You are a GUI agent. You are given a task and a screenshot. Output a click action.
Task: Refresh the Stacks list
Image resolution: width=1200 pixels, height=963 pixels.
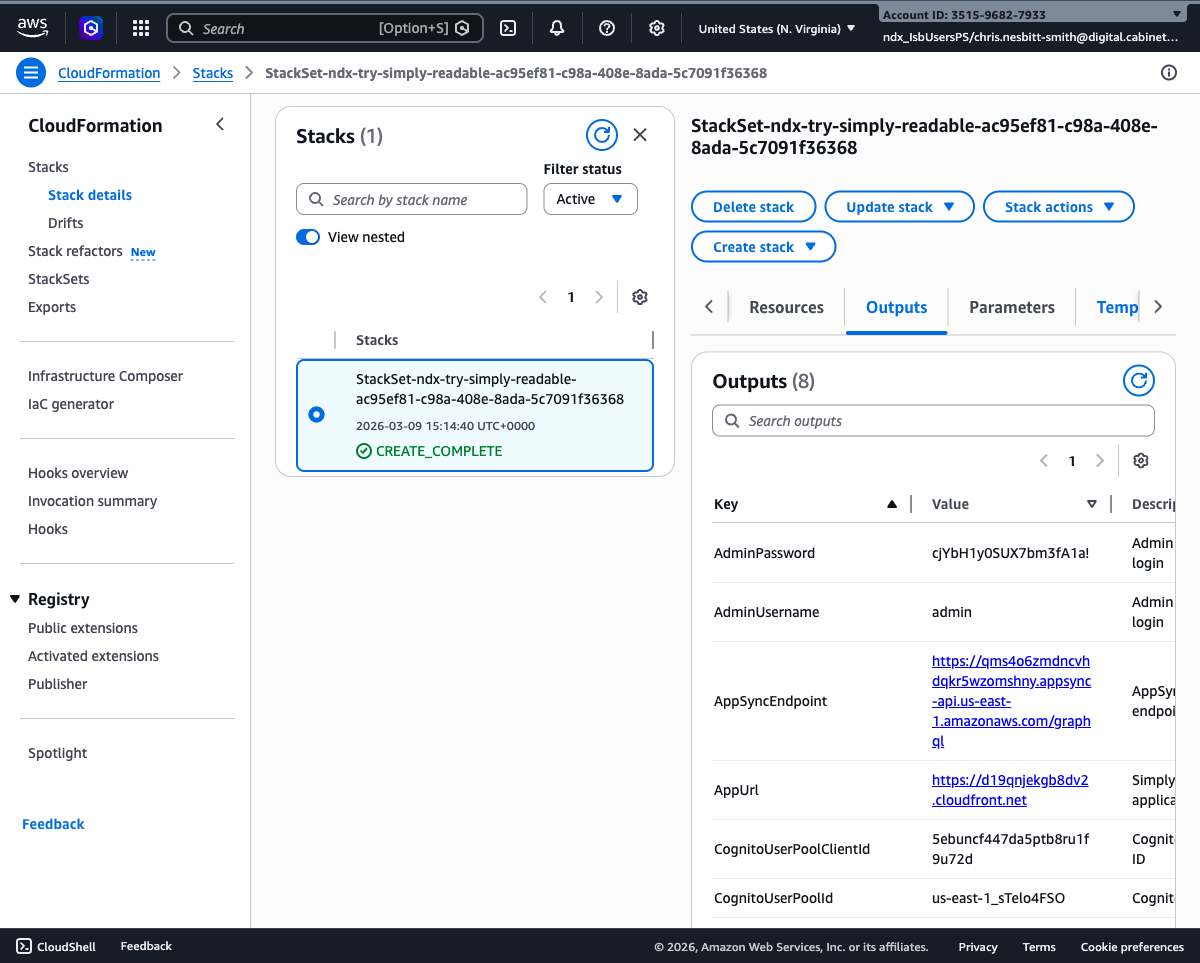[601, 135]
